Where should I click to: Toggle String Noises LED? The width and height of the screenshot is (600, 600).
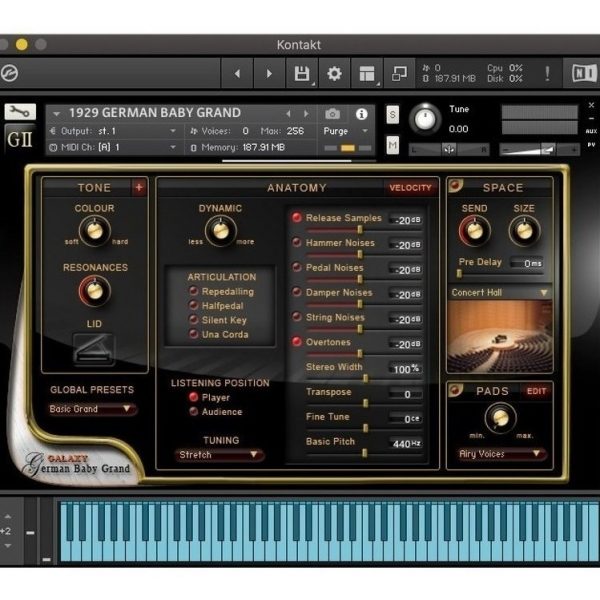tap(297, 317)
